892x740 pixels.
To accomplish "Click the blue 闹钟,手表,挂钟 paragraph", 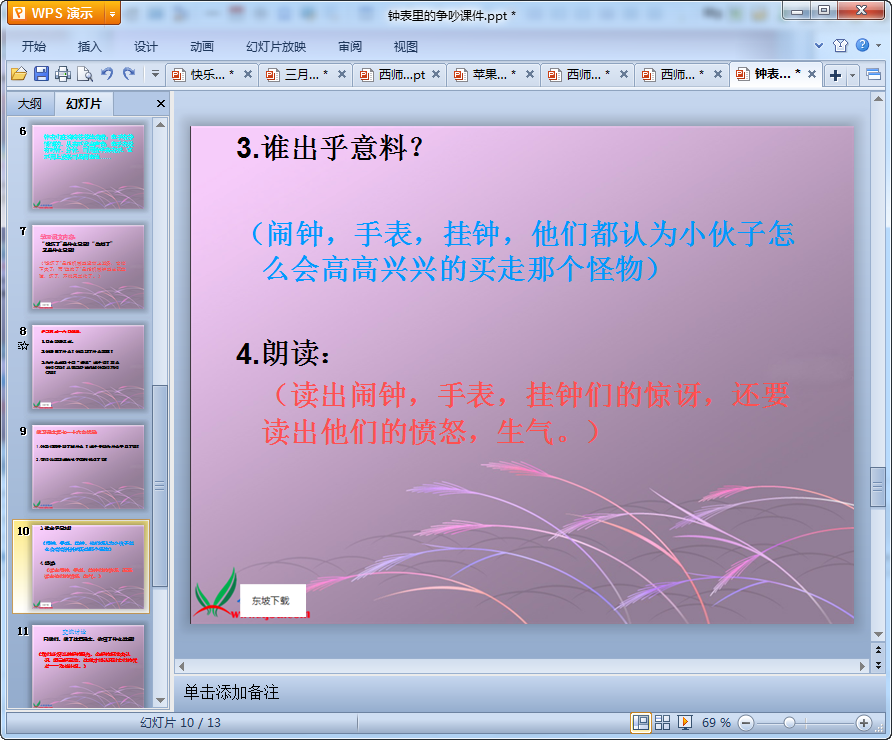I will [521, 251].
